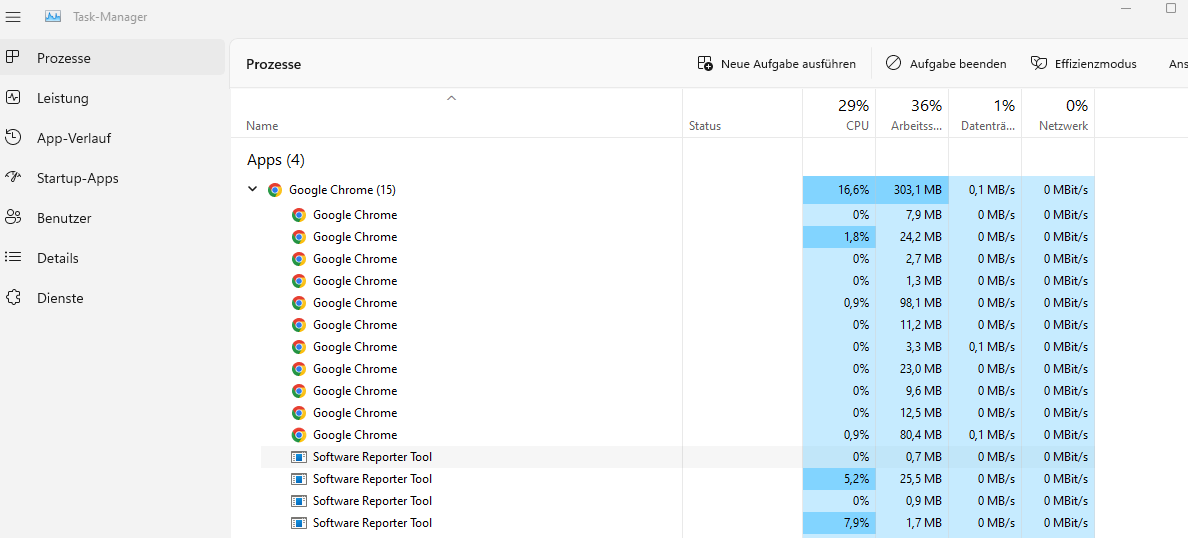Click the App-Verlauf history icon
1188x538 pixels.
pos(13,138)
